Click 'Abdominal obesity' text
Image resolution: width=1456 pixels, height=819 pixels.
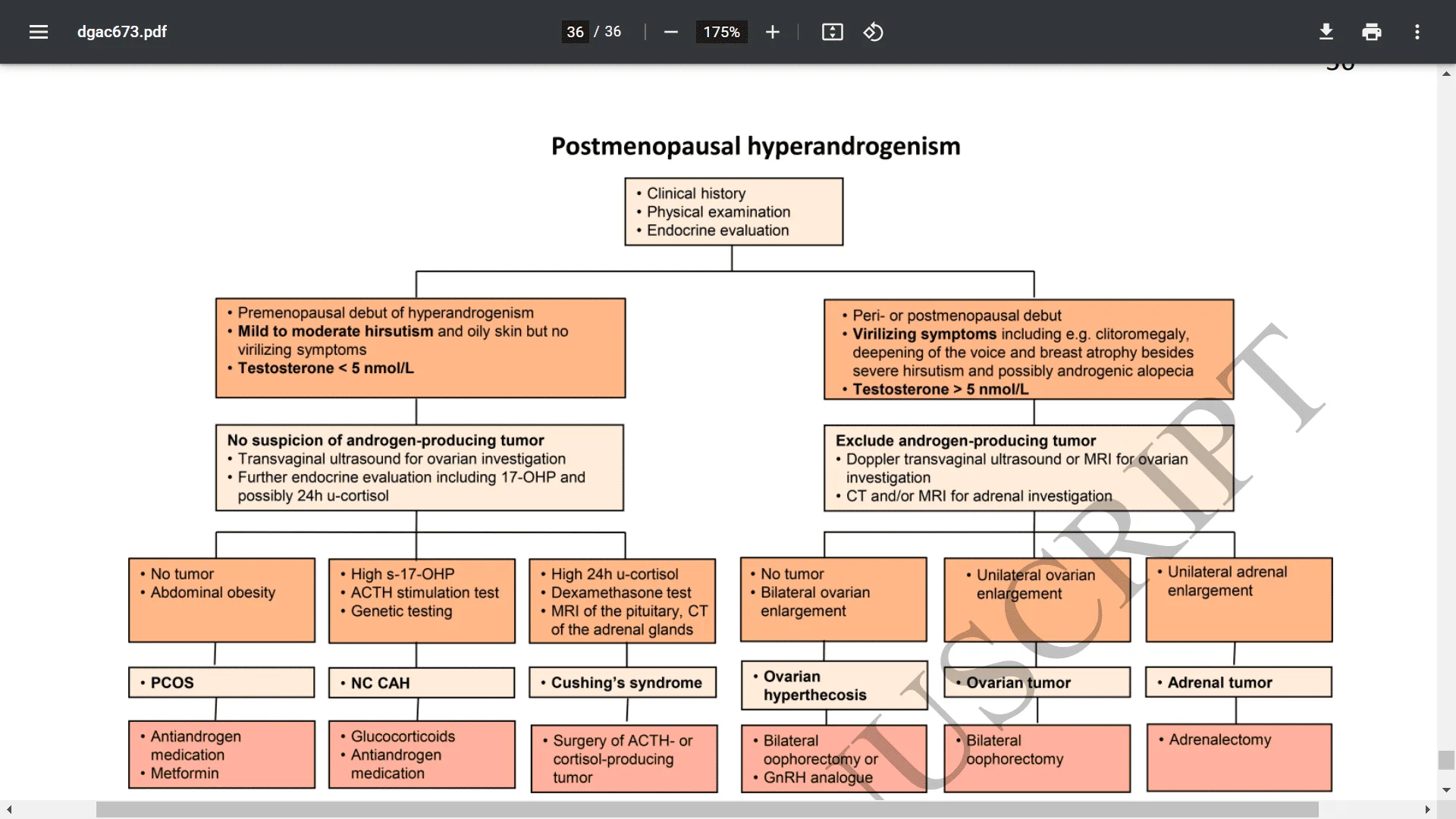[212, 592]
